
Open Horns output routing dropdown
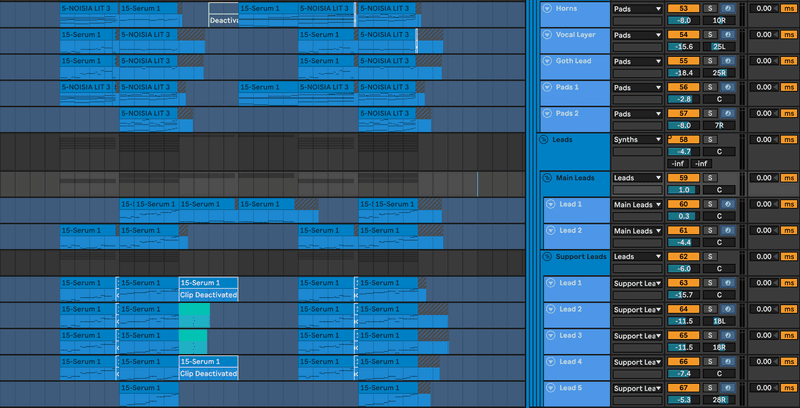[x=637, y=9]
